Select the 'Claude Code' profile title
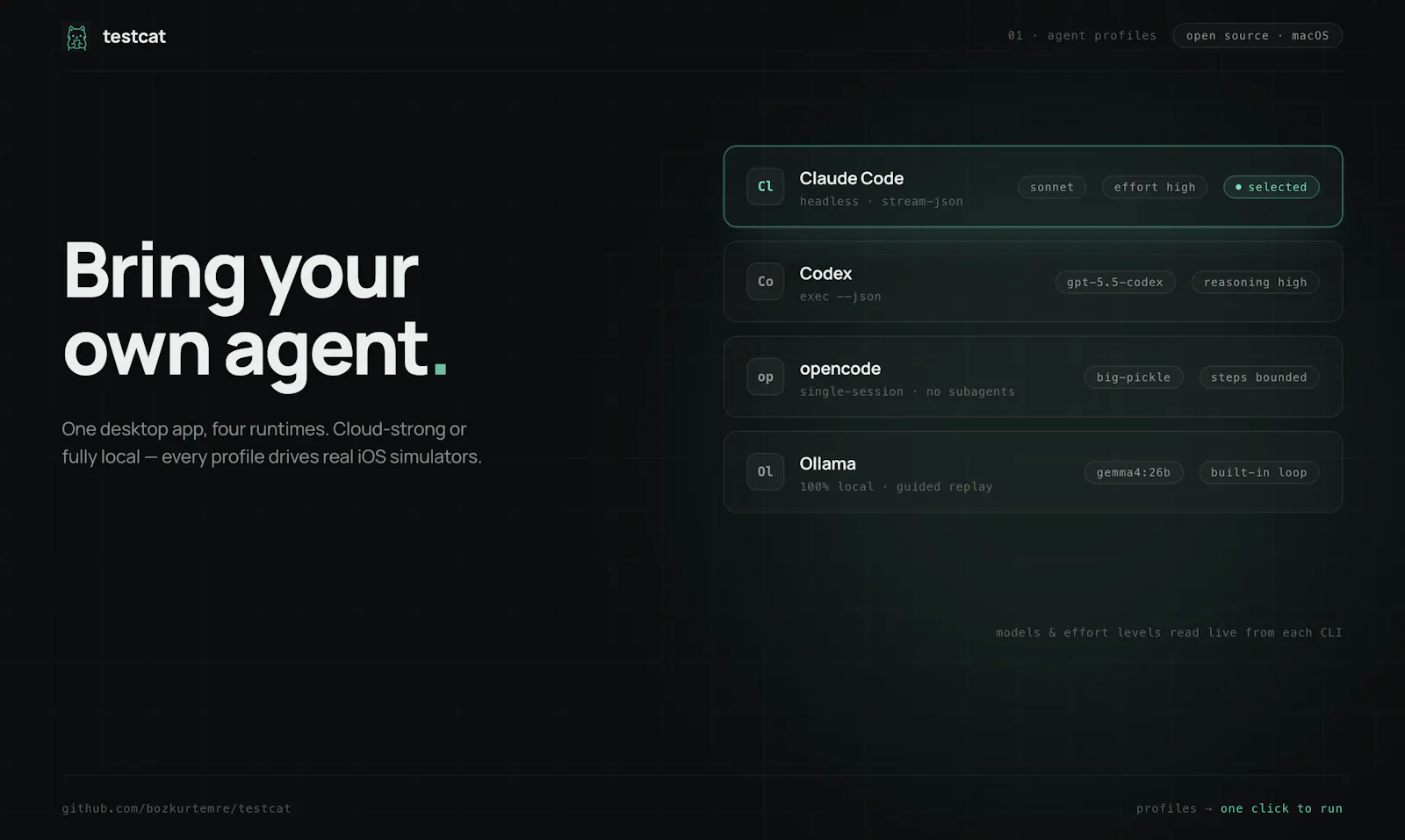Viewport: 1405px width, 840px height. (x=851, y=178)
